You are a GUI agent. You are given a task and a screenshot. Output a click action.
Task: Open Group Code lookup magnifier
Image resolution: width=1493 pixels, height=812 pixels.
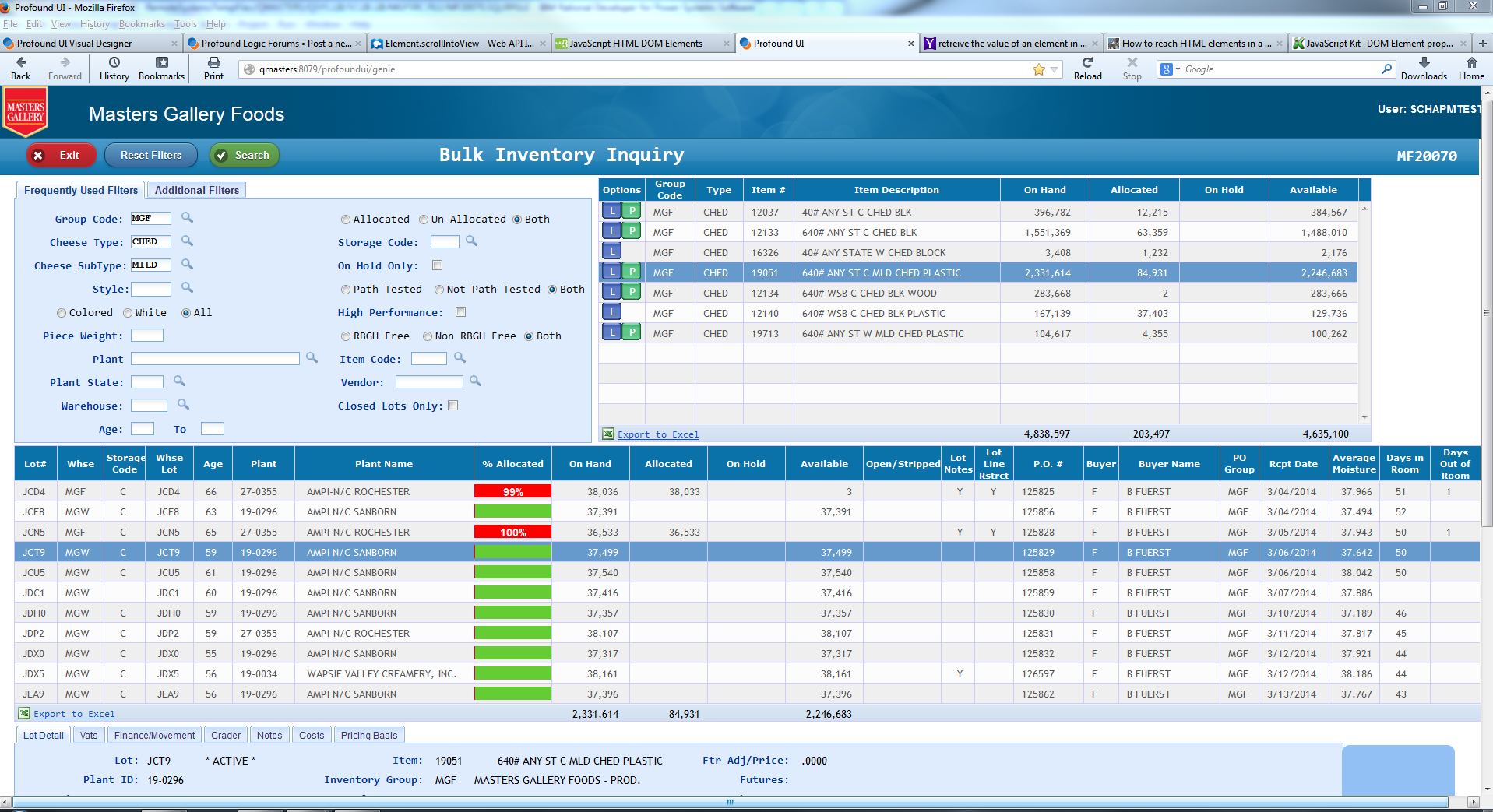coord(187,218)
